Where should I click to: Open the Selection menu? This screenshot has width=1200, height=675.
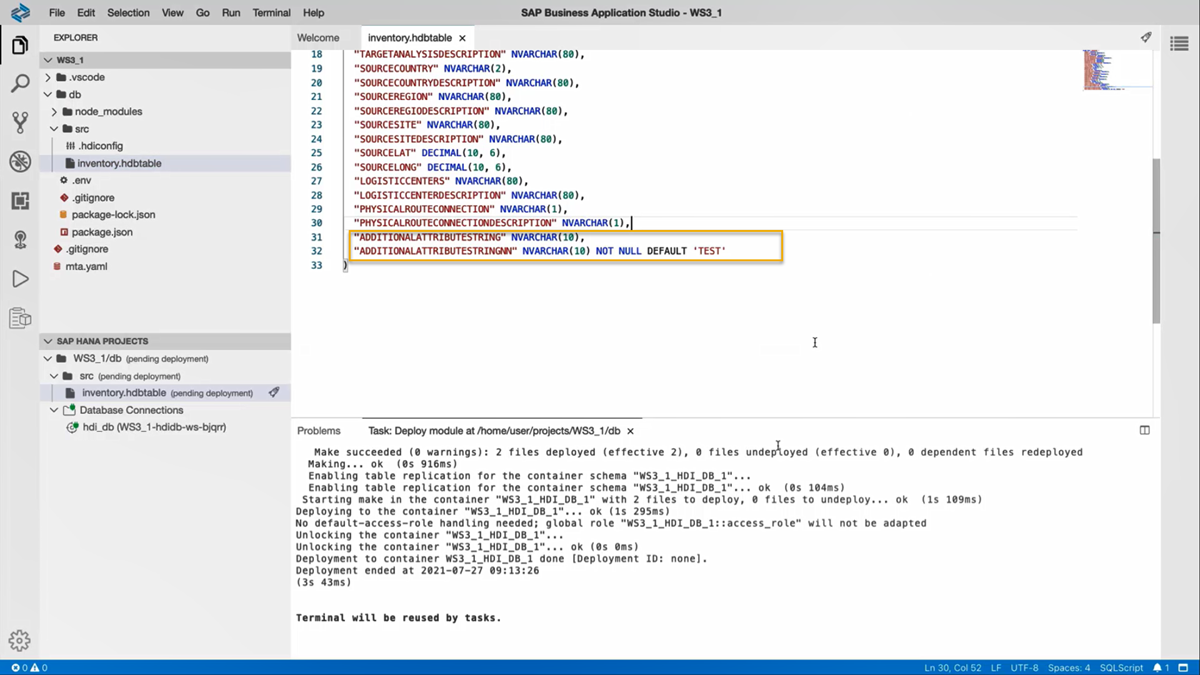pos(128,13)
